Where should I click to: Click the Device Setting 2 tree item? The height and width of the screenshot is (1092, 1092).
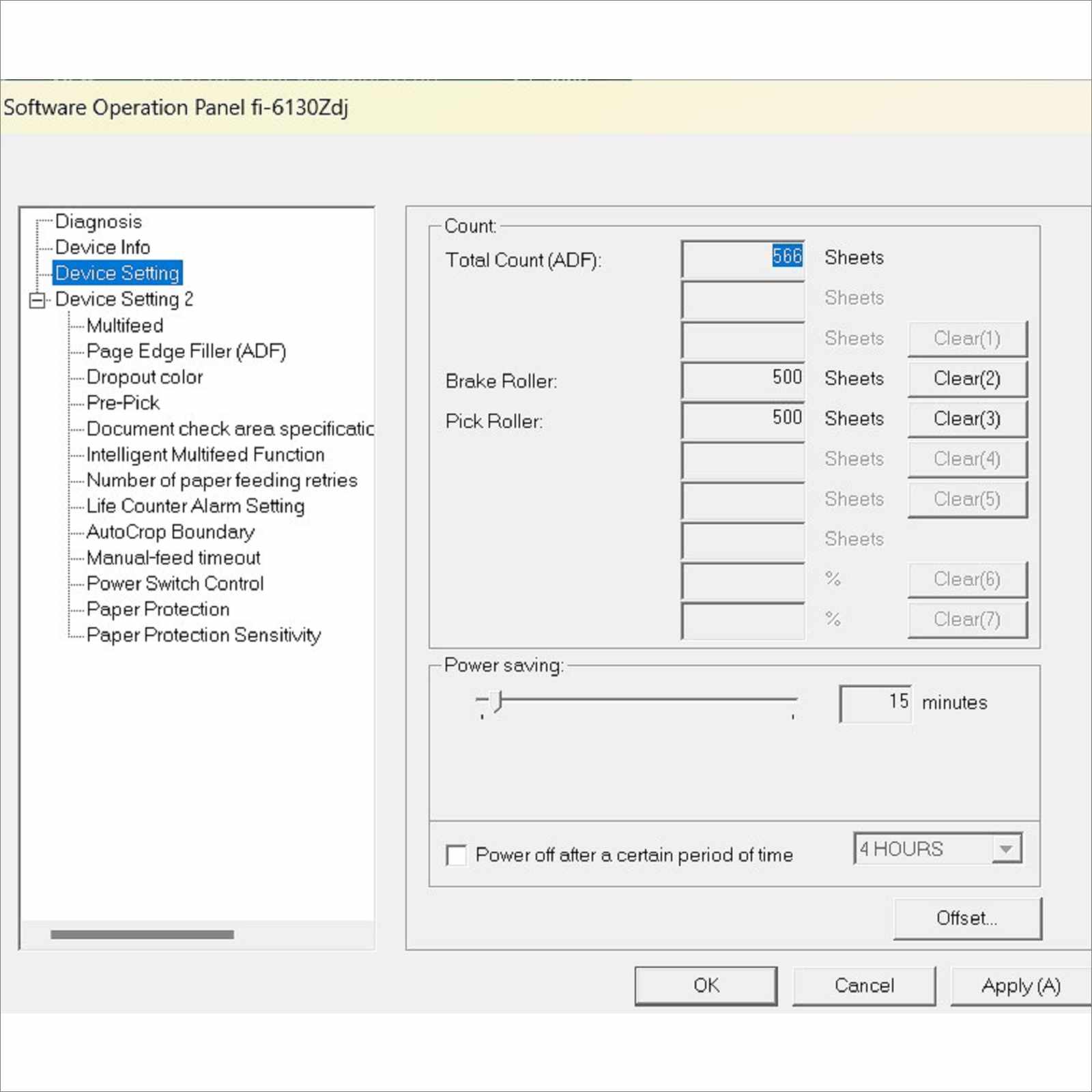pos(124,299)
